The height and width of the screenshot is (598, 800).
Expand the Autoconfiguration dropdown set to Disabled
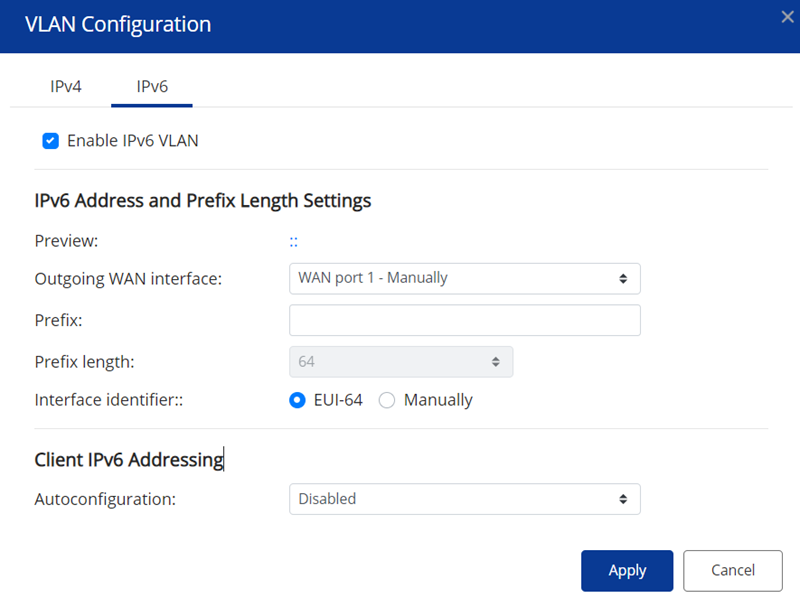[464, 499]
